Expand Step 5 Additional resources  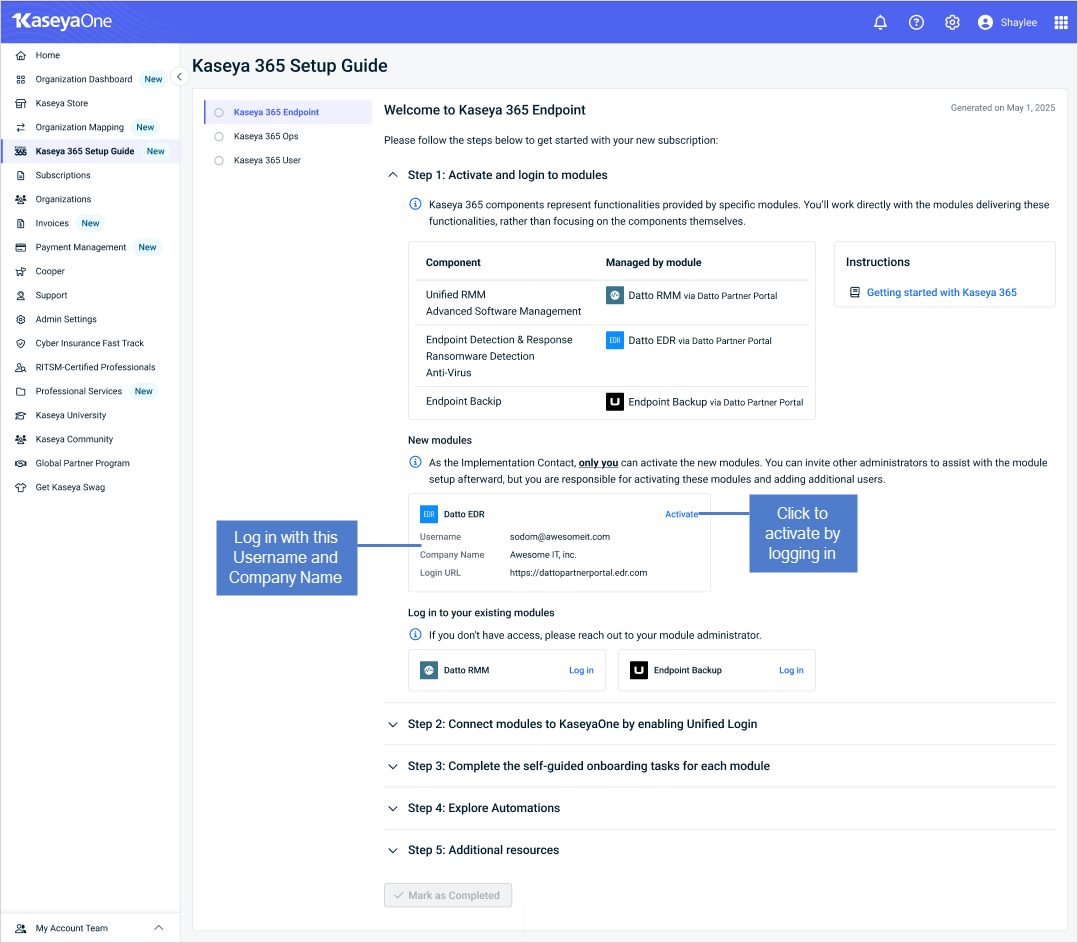[393, 850]
